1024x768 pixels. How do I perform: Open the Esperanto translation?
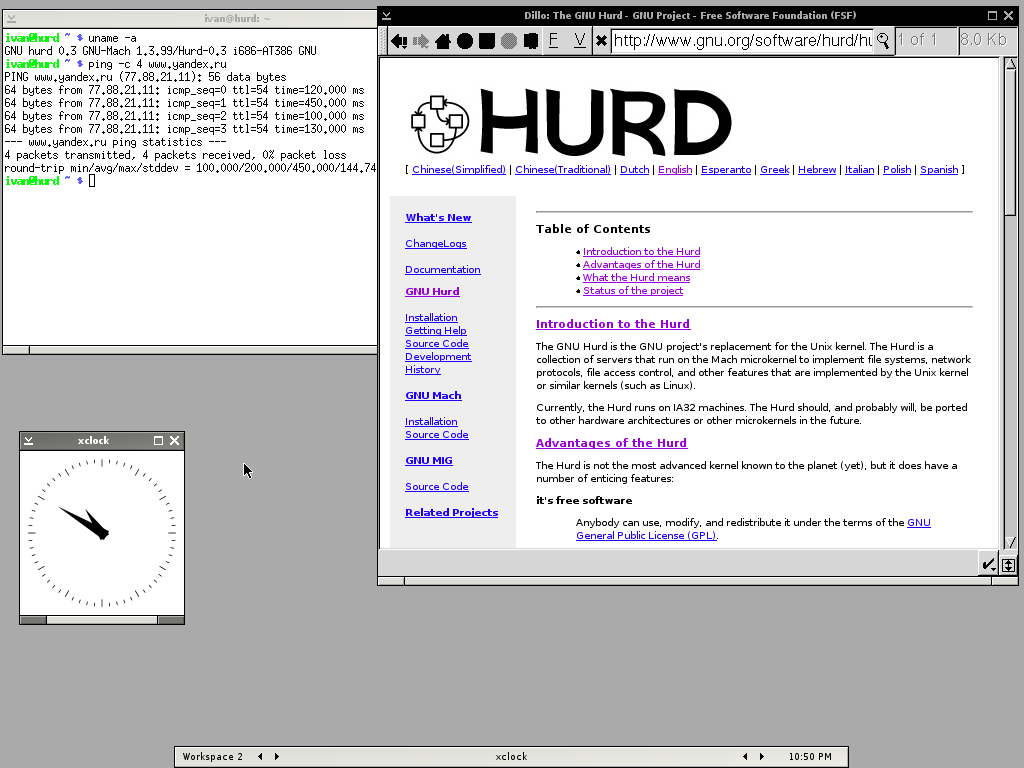coord(726,170)
